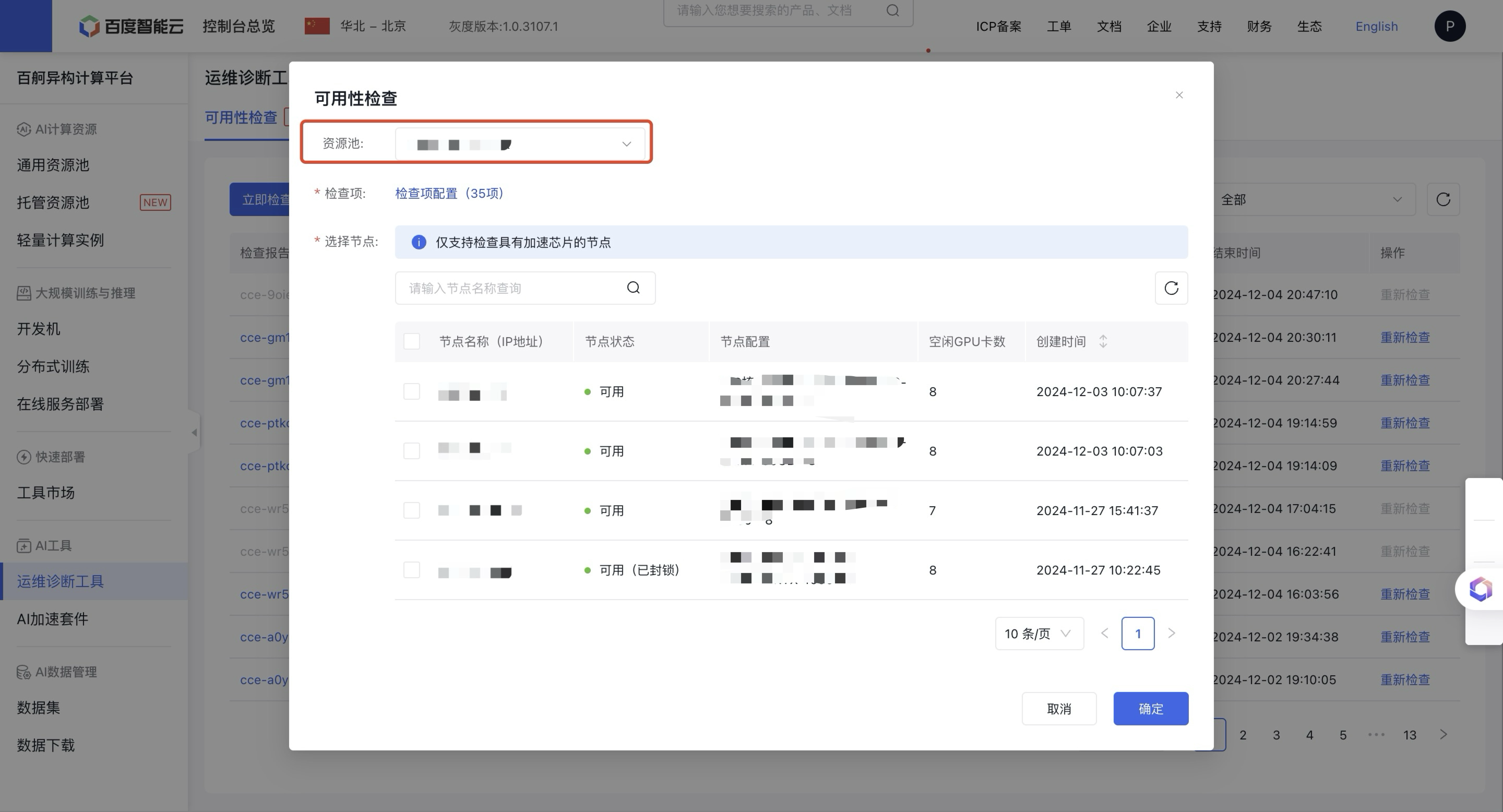The image size is (1503, 812).
Task: Click the top search magnifier icon
Action: point(893,10)
